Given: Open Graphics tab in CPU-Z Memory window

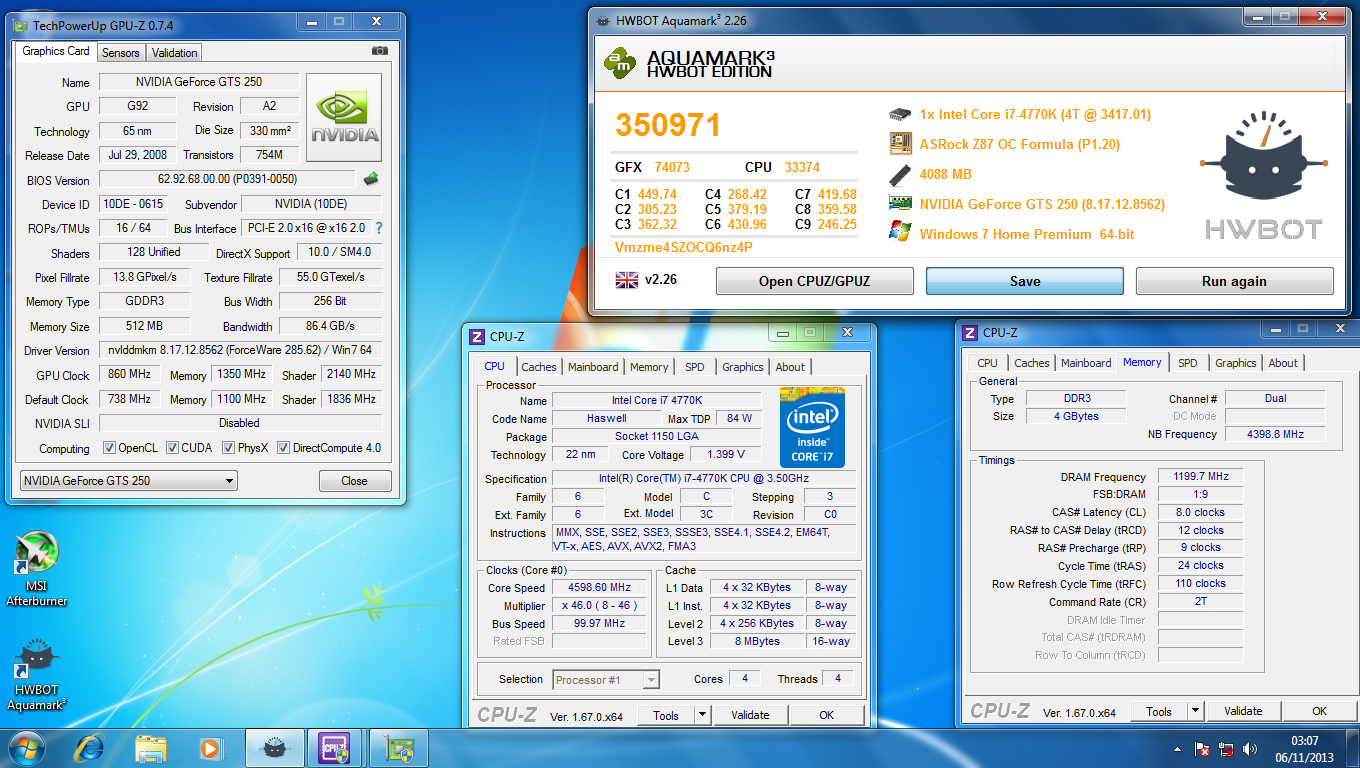Looking at the screenshot, I should coord(1236,363).
